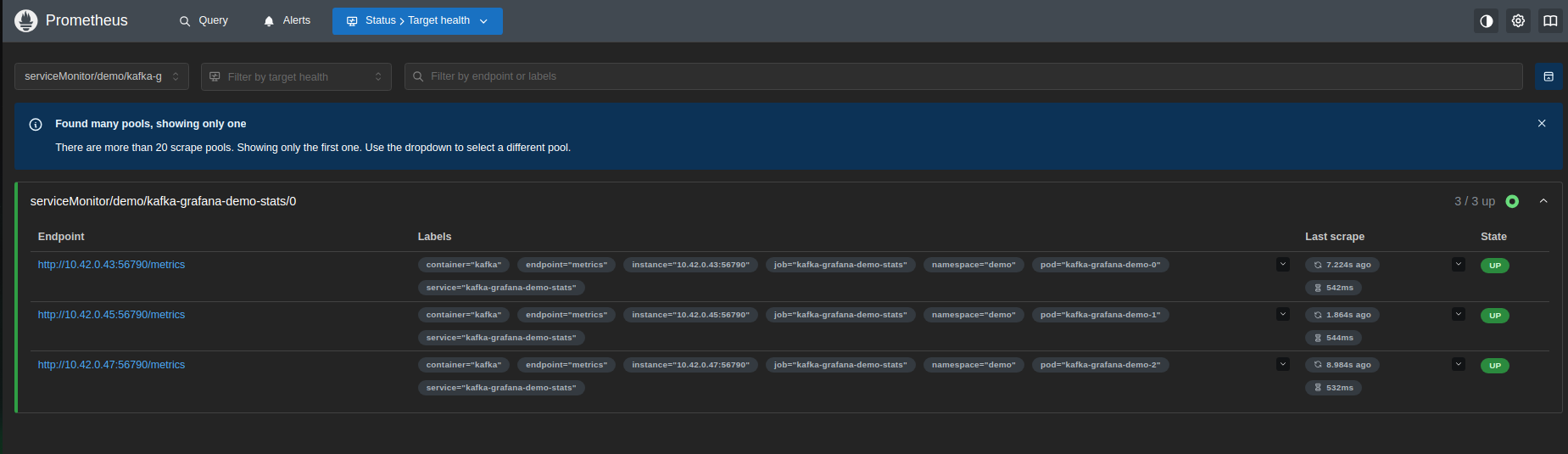Click the collapse all pools button

click(x=1548, y=76)
